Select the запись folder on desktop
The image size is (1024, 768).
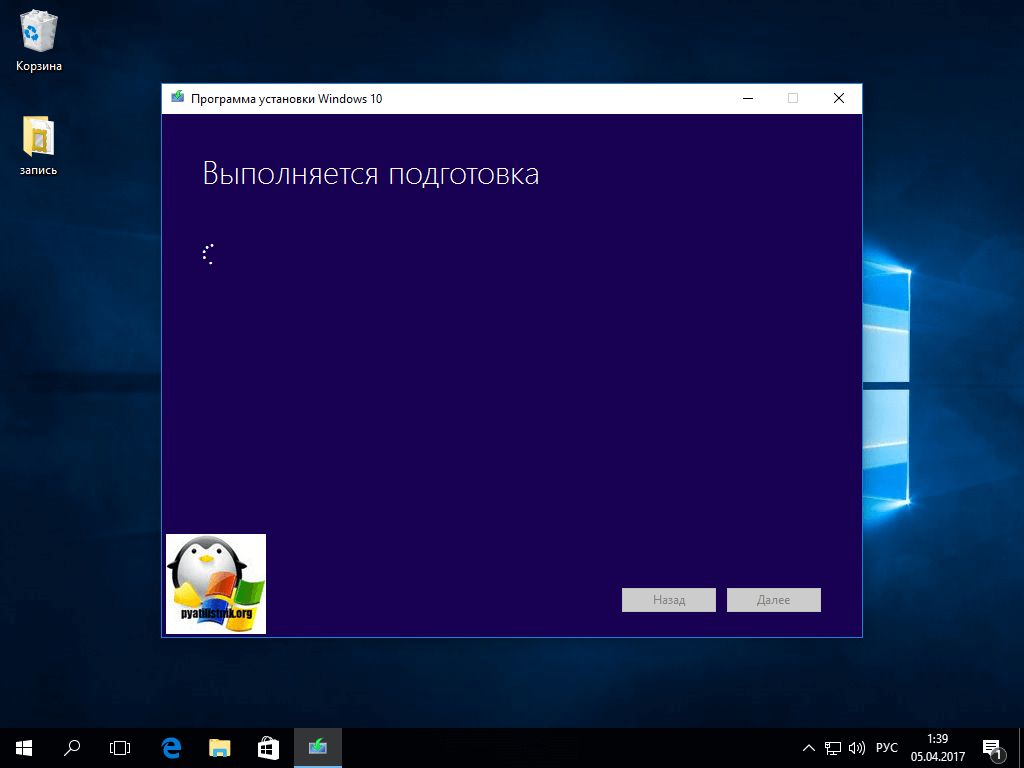click(x=39, y=145)
